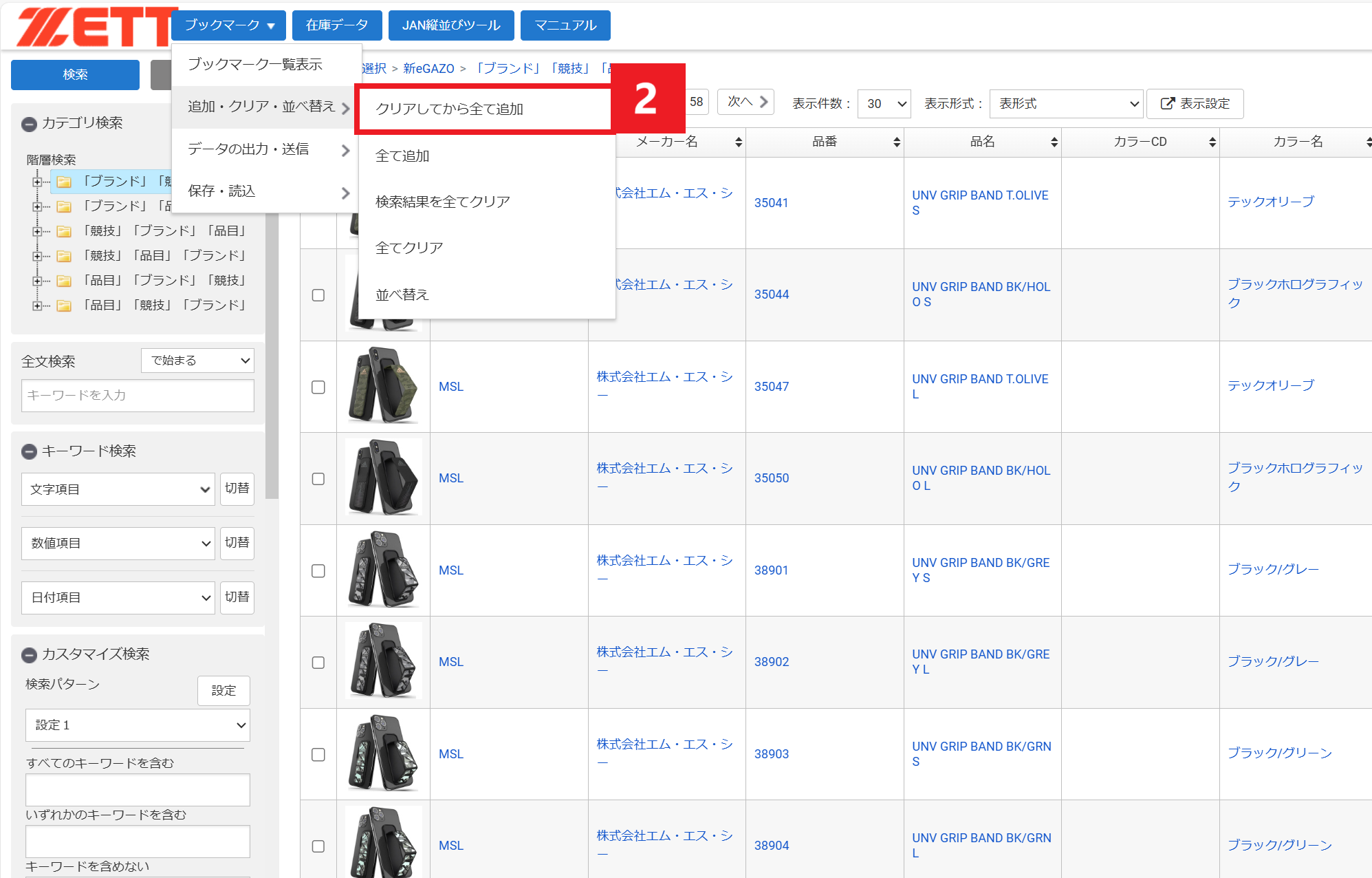Go to next page with 次へ

pos(746,102)
